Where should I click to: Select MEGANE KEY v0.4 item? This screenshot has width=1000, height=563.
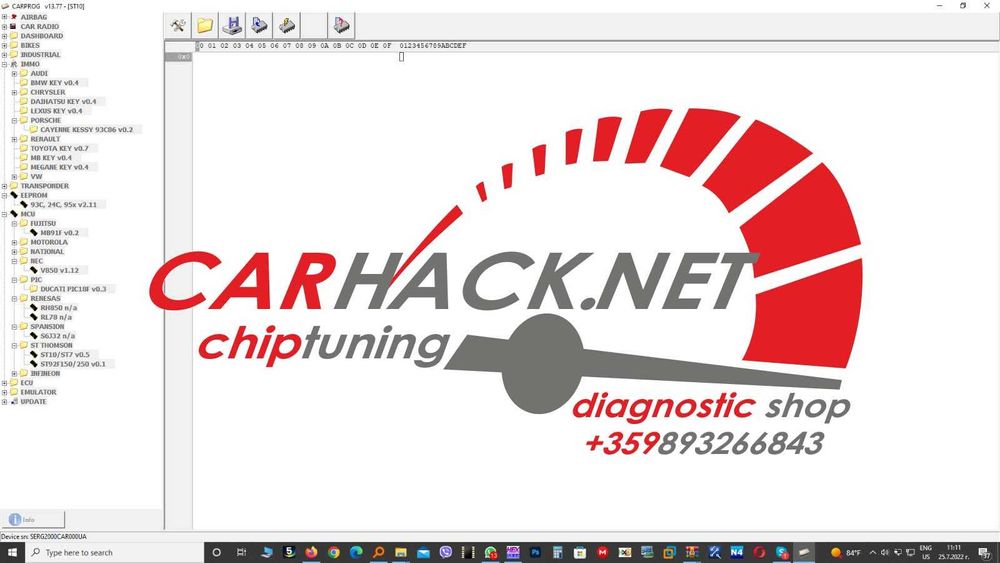pos(59,167)
